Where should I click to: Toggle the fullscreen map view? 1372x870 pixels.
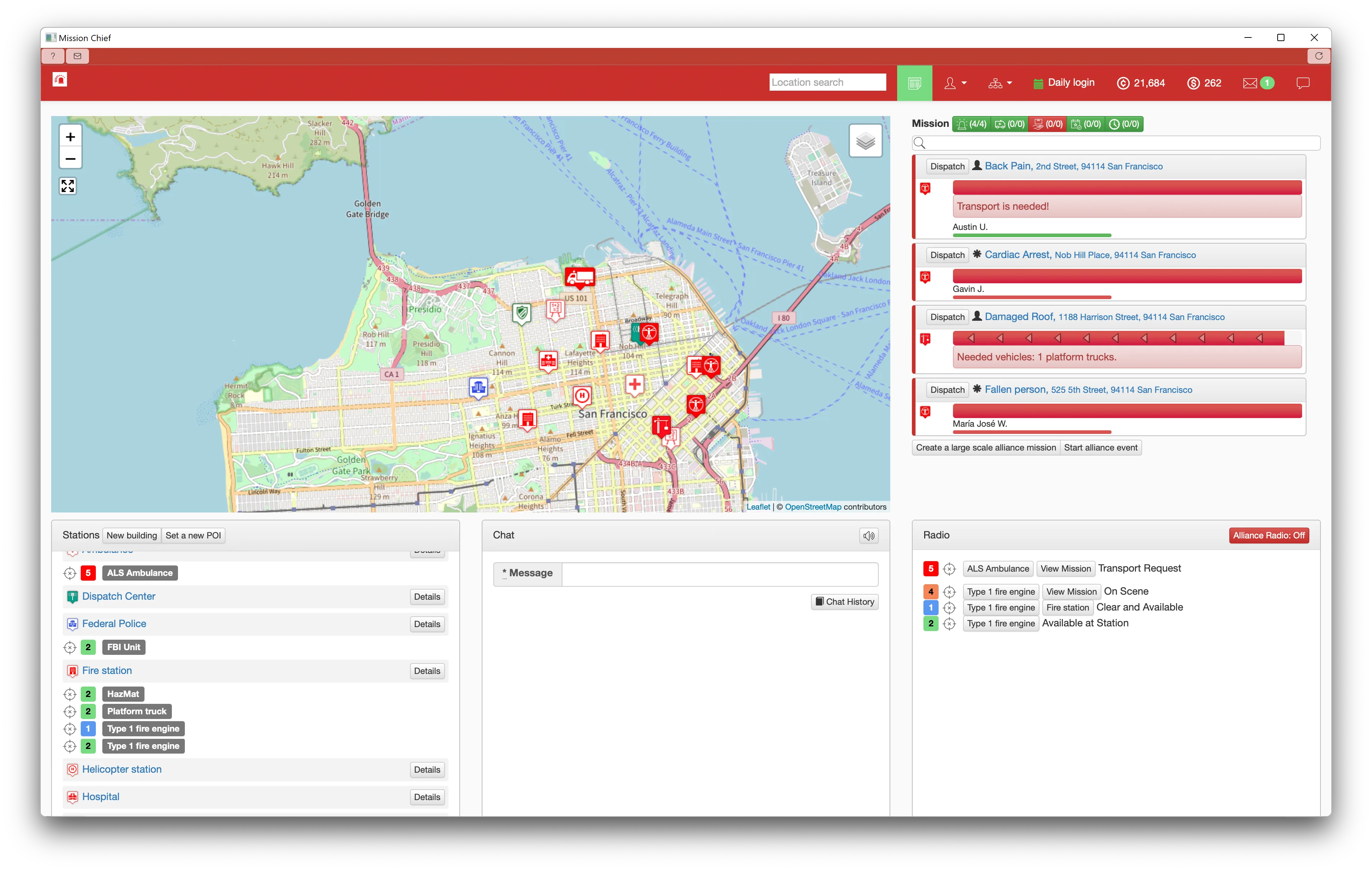pyautogui.click(x=68, y=186)
